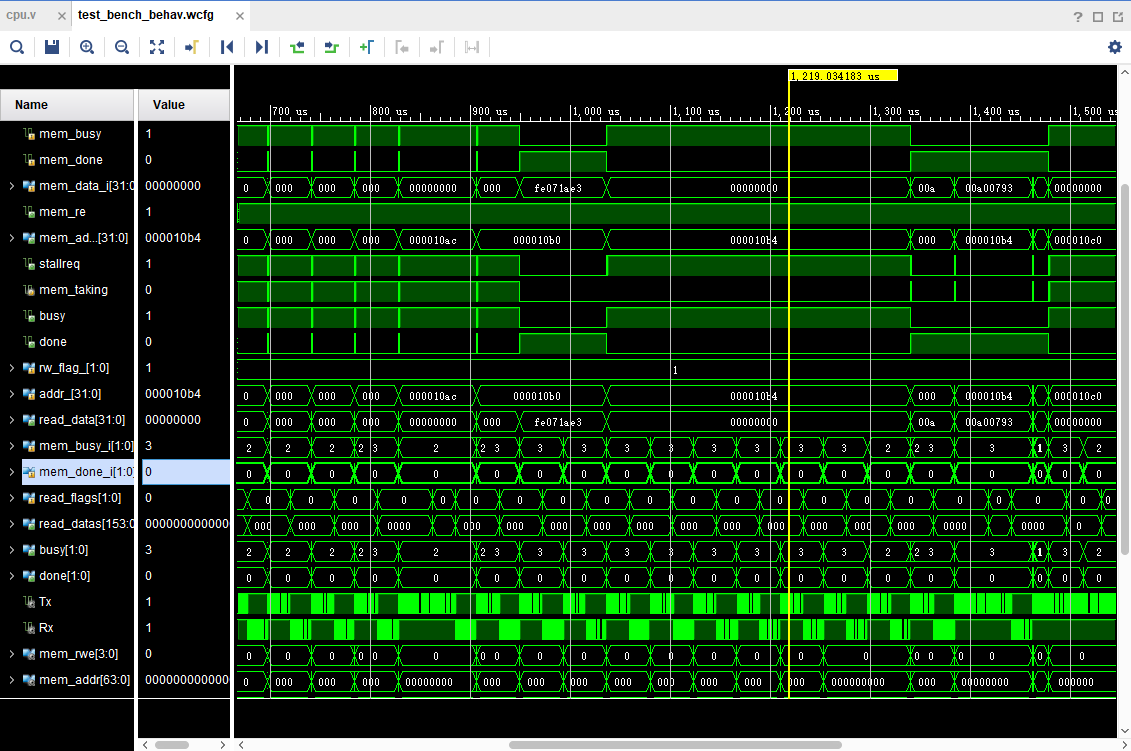The width and height of the screenshot is (1131, 751).
Task: Save the waveform configuration
Action: pyautogui.click(x=52, y=48)
